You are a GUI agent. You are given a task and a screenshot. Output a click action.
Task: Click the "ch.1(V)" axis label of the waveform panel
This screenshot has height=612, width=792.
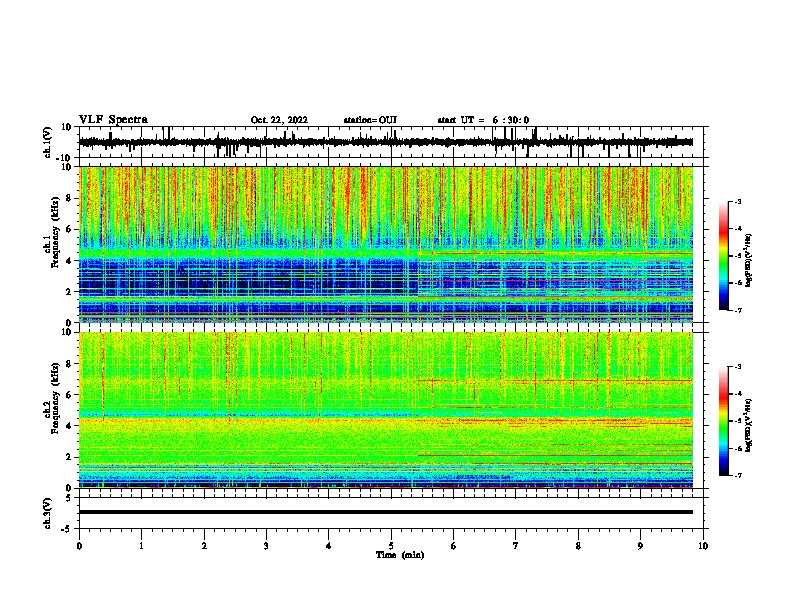pos(48,142)
